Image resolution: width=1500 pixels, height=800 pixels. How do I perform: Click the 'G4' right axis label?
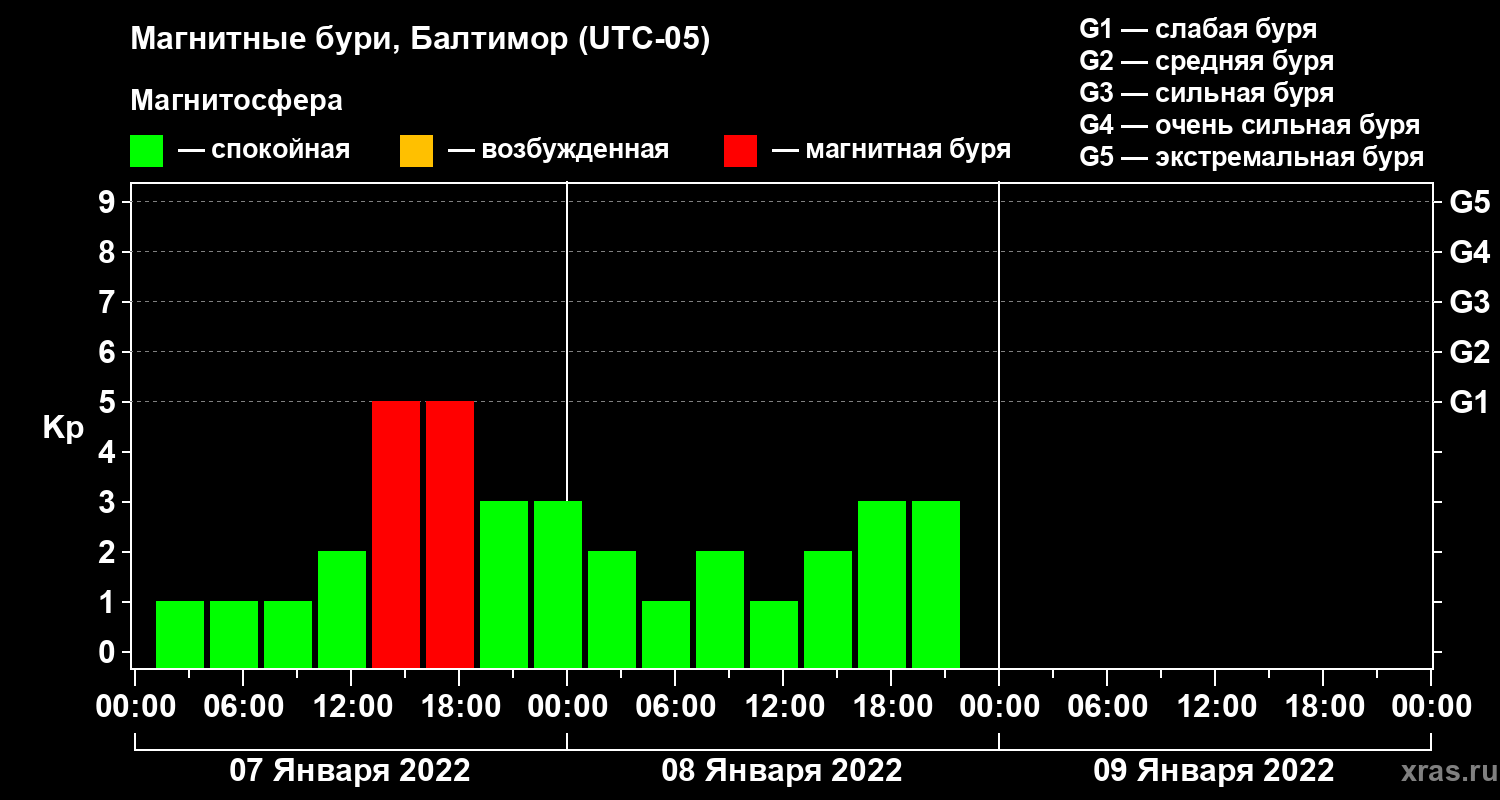1469,252
